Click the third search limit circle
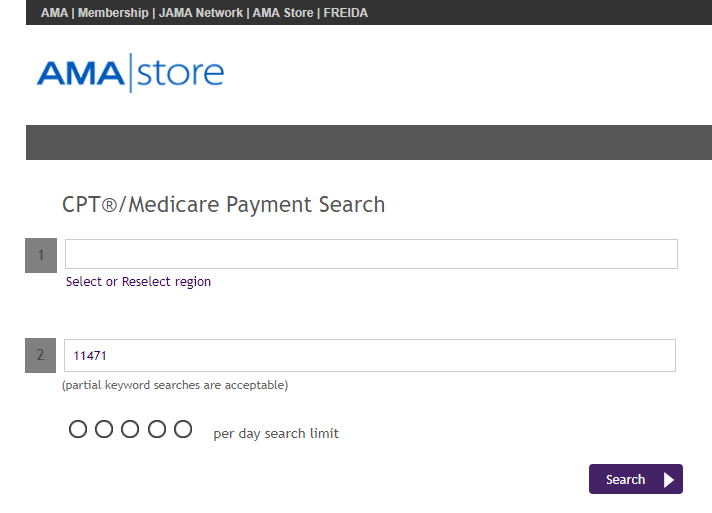712x513 pixels. pyautogui.click(x=130, y=429)
